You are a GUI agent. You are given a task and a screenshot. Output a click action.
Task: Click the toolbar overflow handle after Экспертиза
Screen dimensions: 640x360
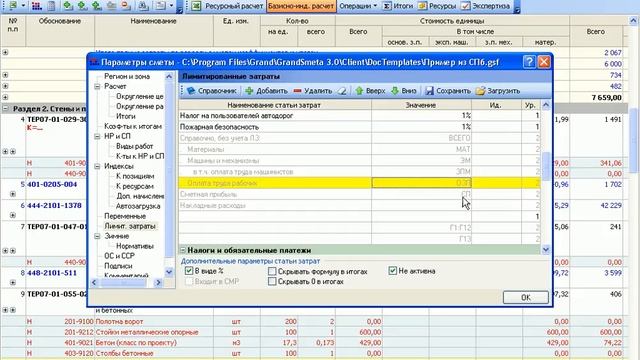[x=517, y=7]
